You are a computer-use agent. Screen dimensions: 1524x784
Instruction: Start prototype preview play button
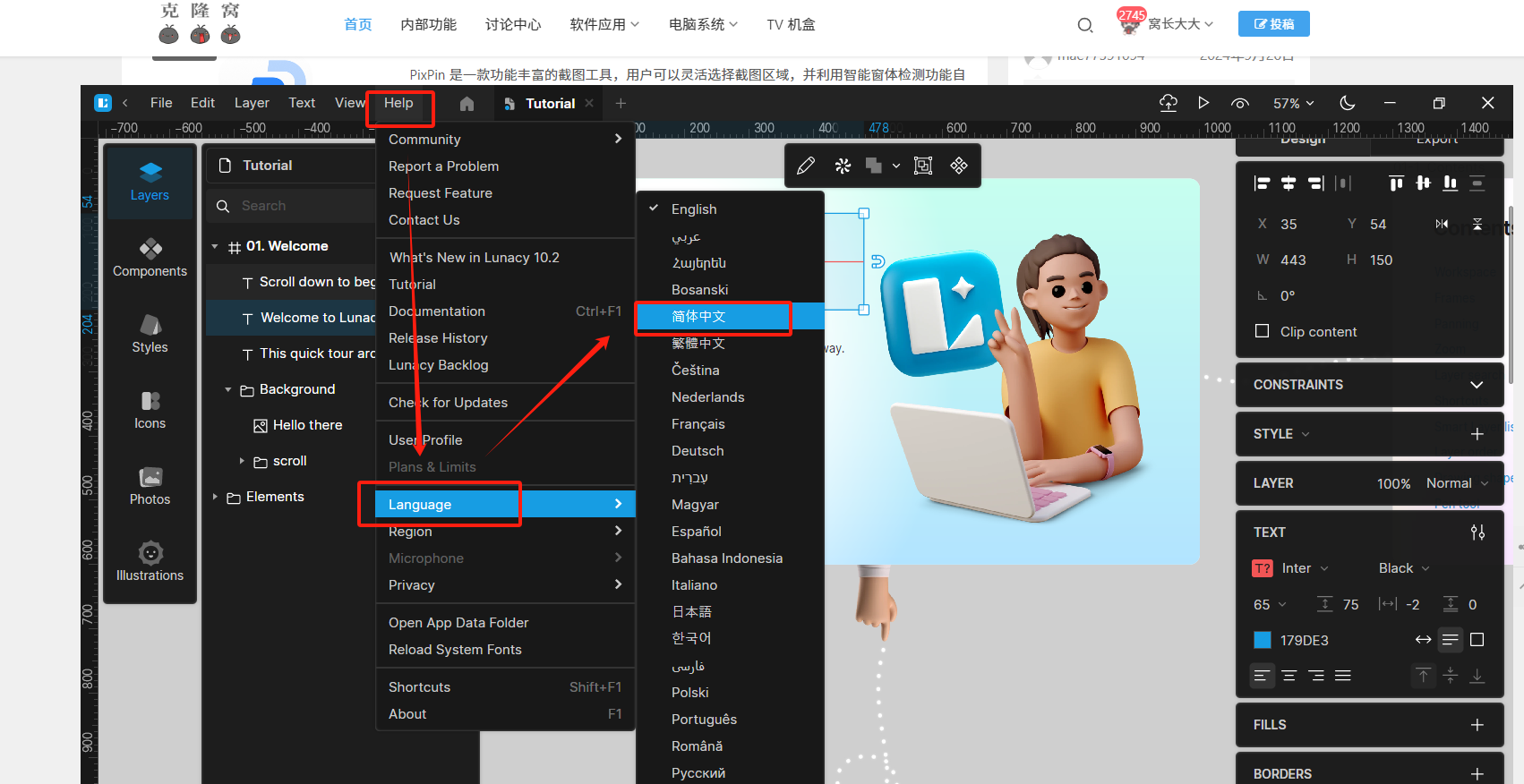click(x=1203, y=103)
